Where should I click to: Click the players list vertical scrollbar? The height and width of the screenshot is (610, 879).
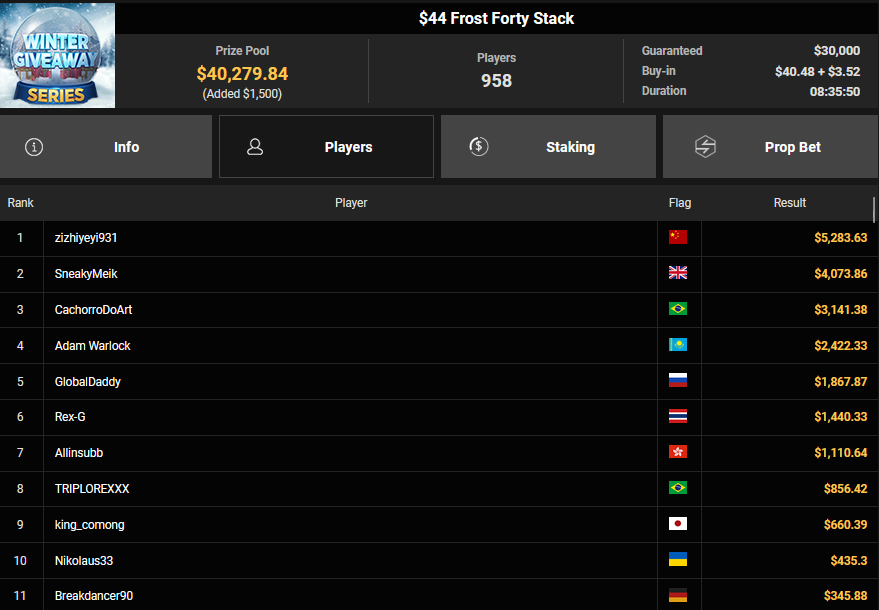coord(875,209)
